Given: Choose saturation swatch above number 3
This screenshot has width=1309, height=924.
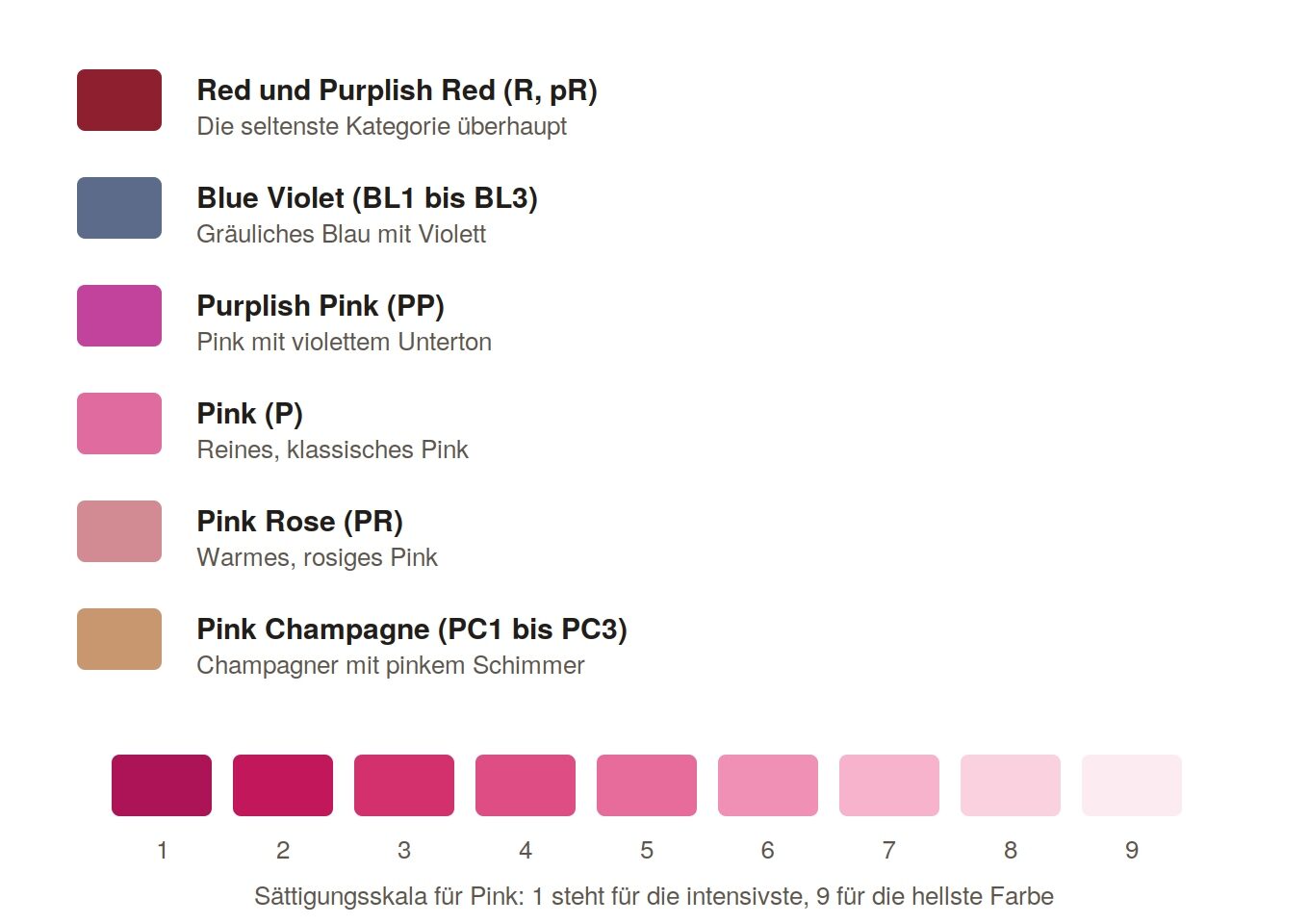Looking at the screenshot, I should click(x=404, y=785).
